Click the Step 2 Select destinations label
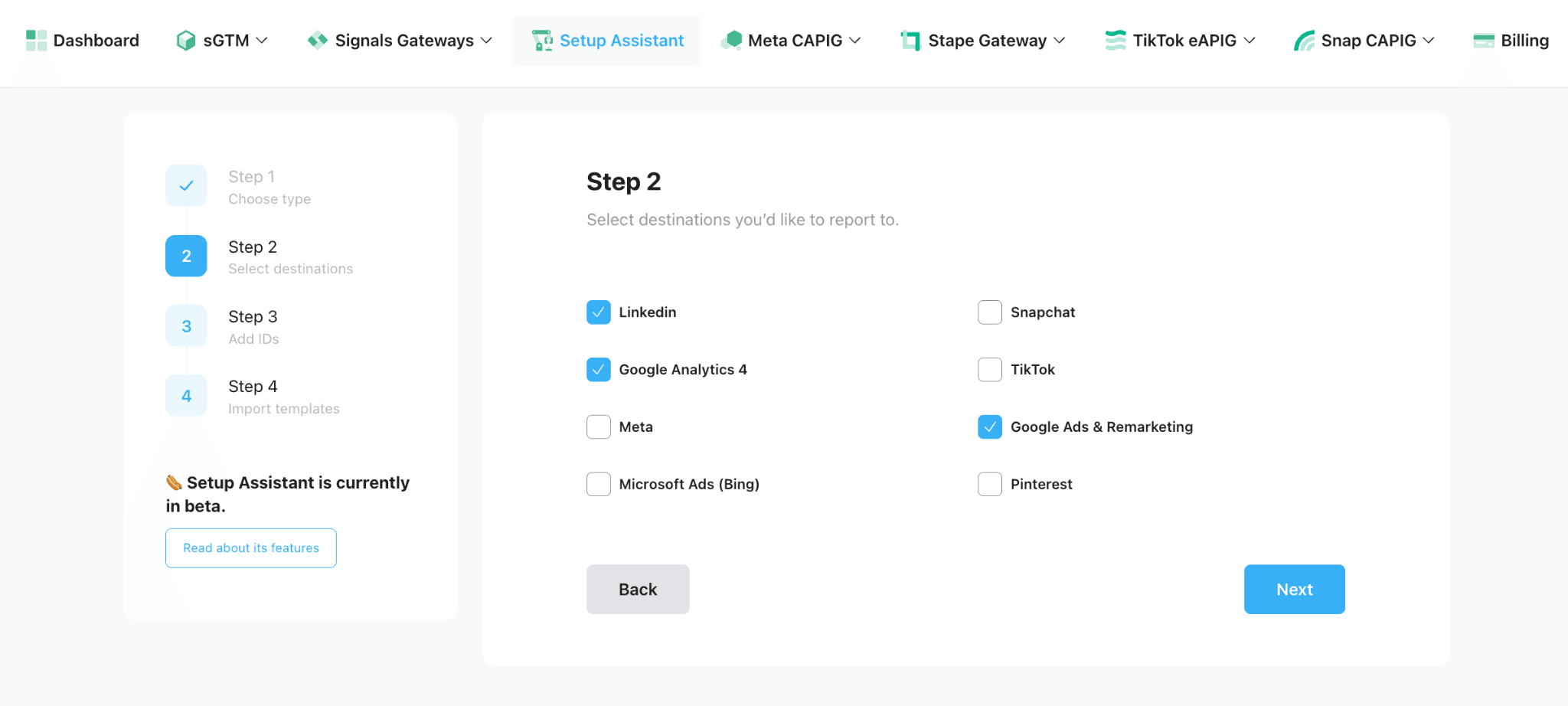Viewport: 1568px width, 706px height. click(291, 257)
